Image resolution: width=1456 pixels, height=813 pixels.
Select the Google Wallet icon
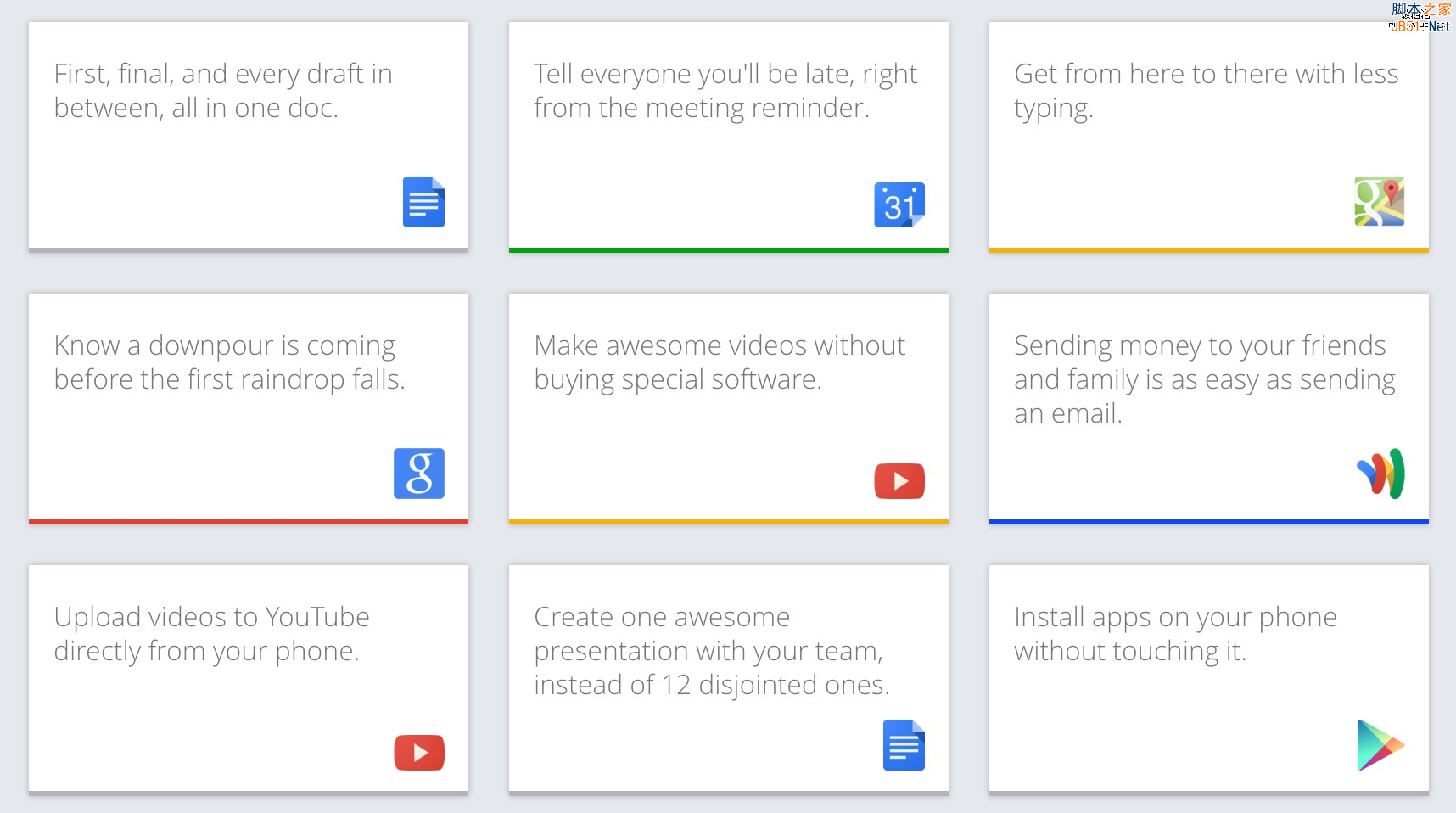(x=1381, y=474)
